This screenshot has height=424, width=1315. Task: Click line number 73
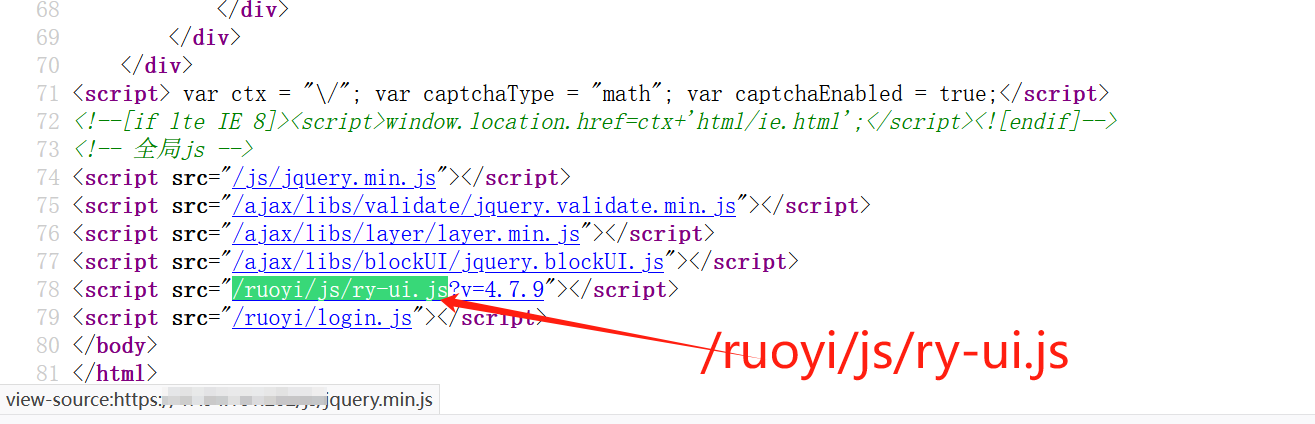click(48, 150)
